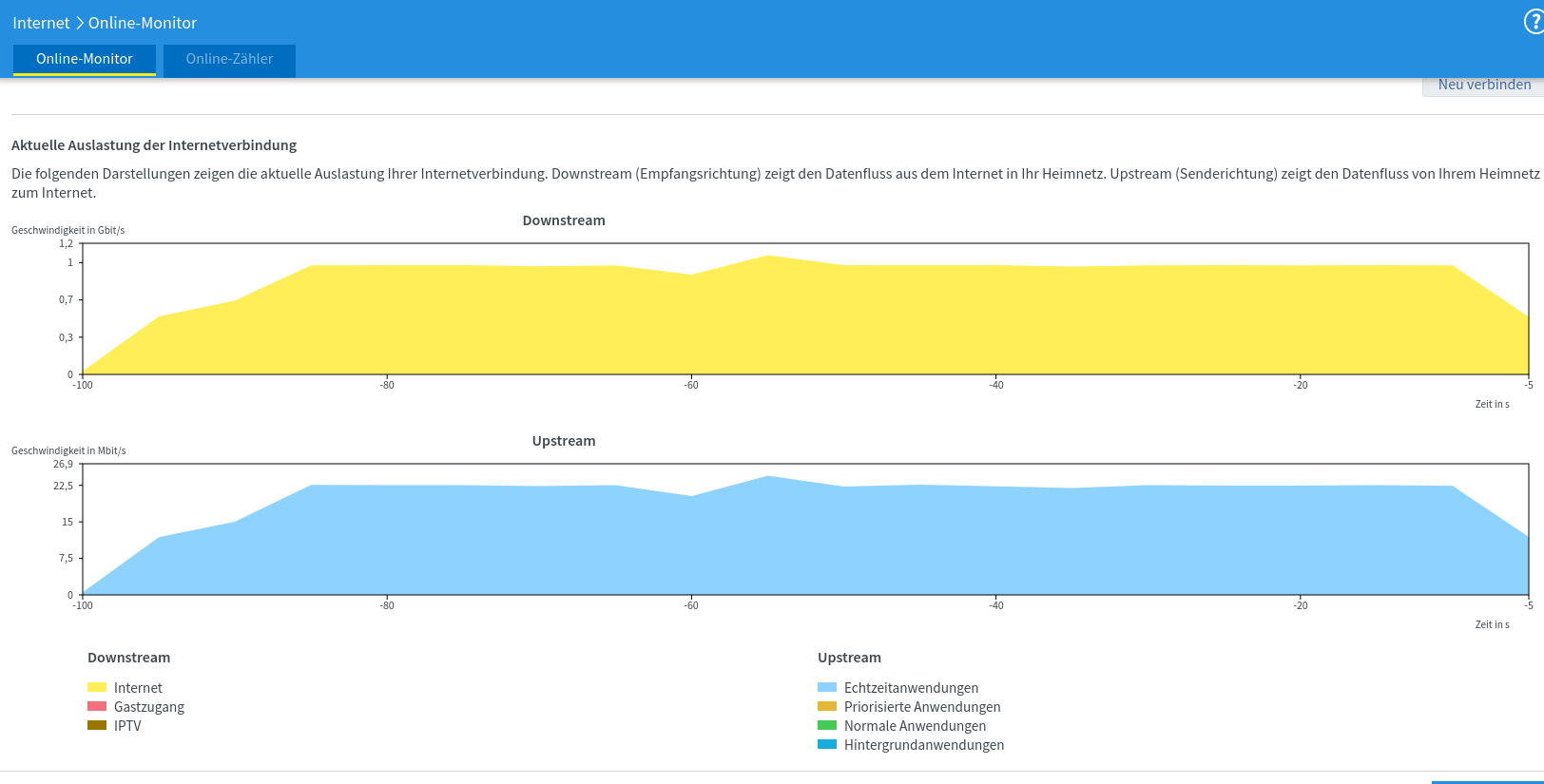Viewport: 1544px width, 784px height.
Task: Click the Geschwindigkeit in Mbit/s axis label
Action: click(68, 450)
